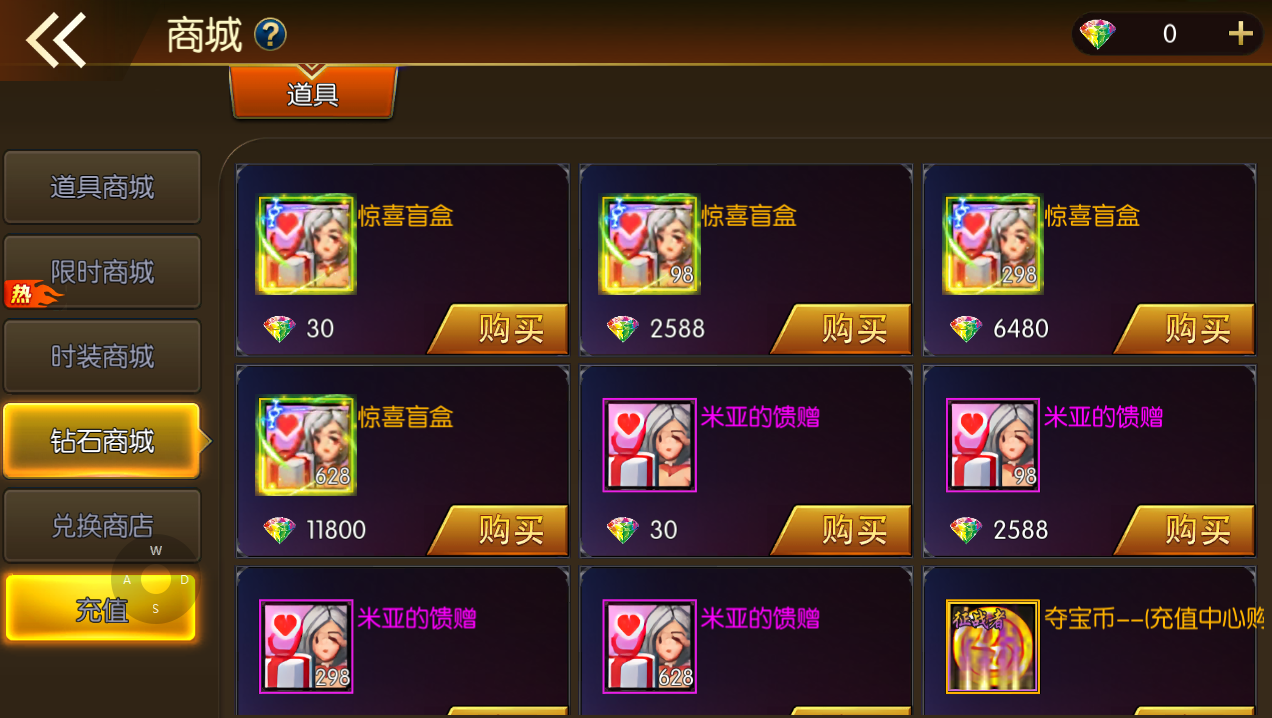Open the 道具商城 shop category
Viewport: 1272px width, 718px height.
point(102,187)
